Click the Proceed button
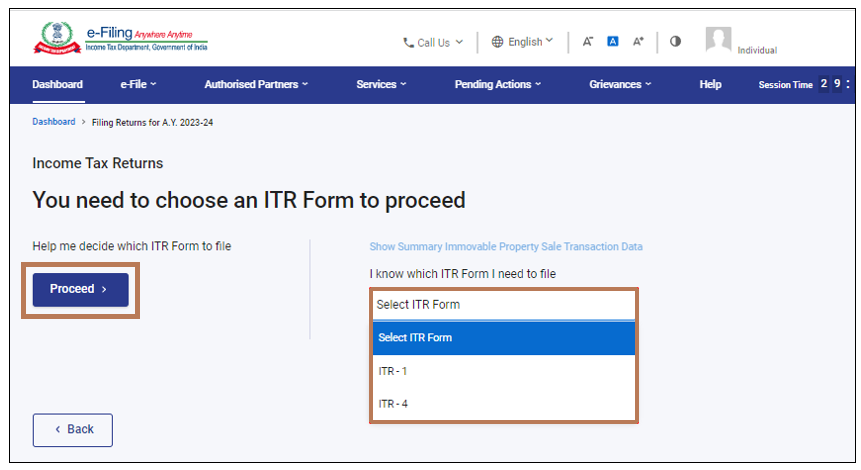861x470 pixels. 80,290
